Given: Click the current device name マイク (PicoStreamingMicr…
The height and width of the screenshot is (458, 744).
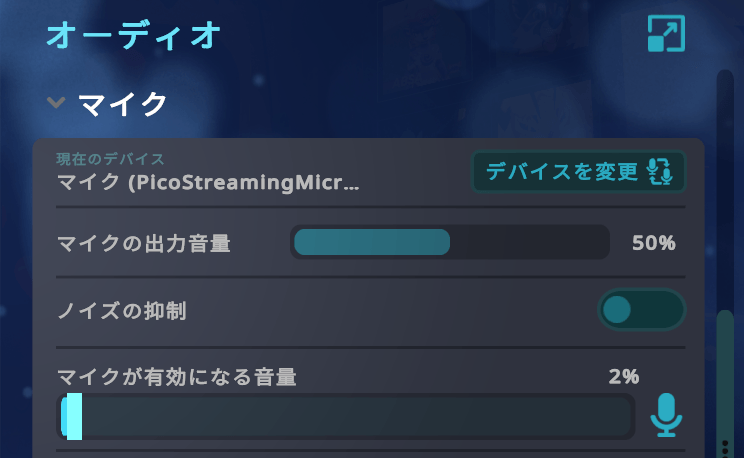Looking at the screenshot, I should [208, 184].
